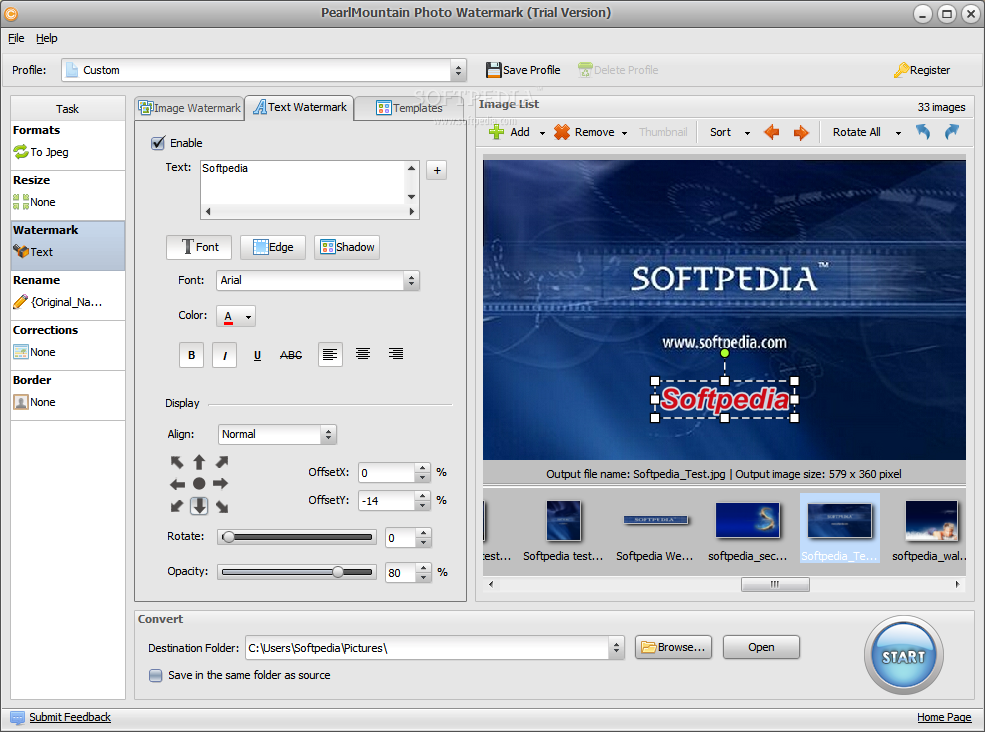Open the Edge settings button
The image size is (985, 732).
pyautogui.click(x=273, y=248)
